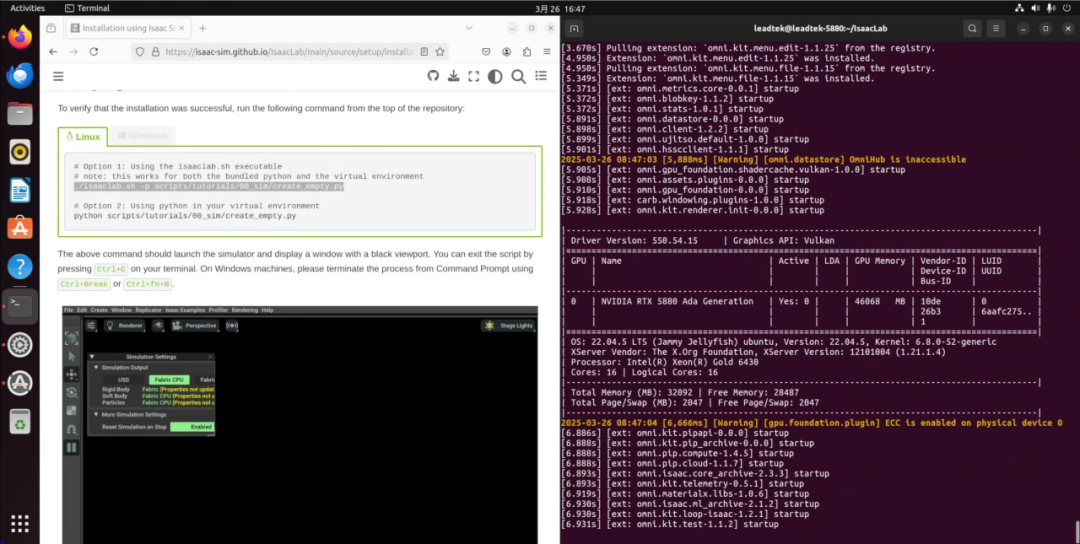The height and width of the screenshot is (544, 1080).
Task: Toggle fullscreen mode in the docs header
Action: [x=474, y=76]
